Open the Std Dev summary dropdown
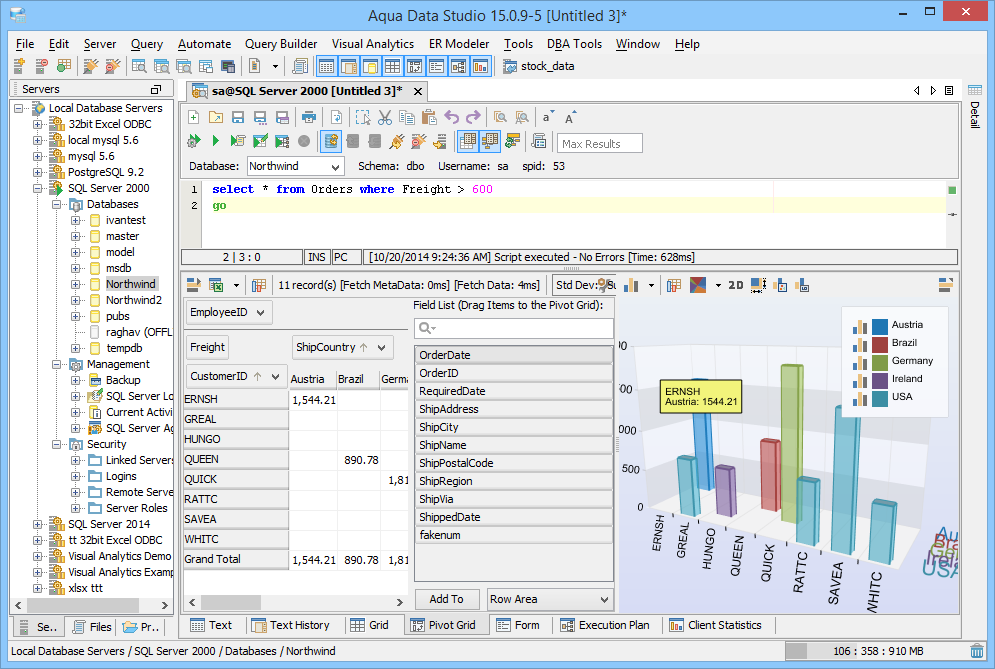 click(x=584, y=286)
